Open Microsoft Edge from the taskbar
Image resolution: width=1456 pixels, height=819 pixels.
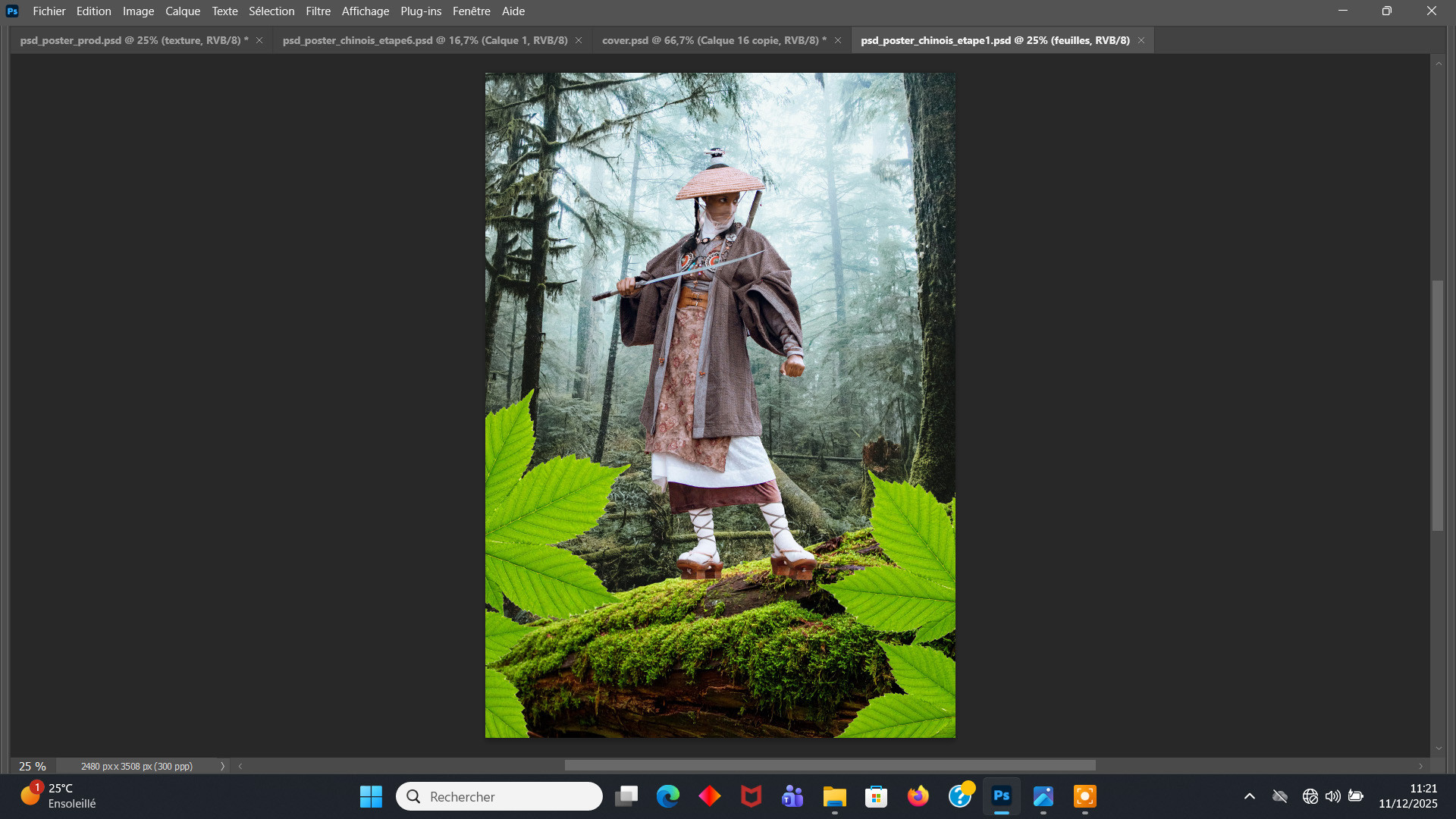point(668,796)
